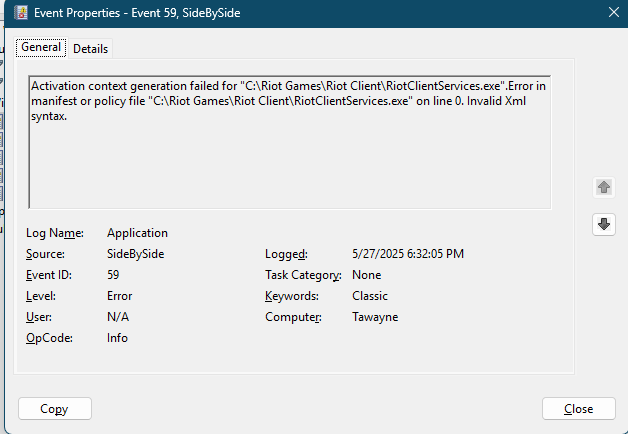Click the Level value "Error"
628x434 pixels.
click(119, 296)
